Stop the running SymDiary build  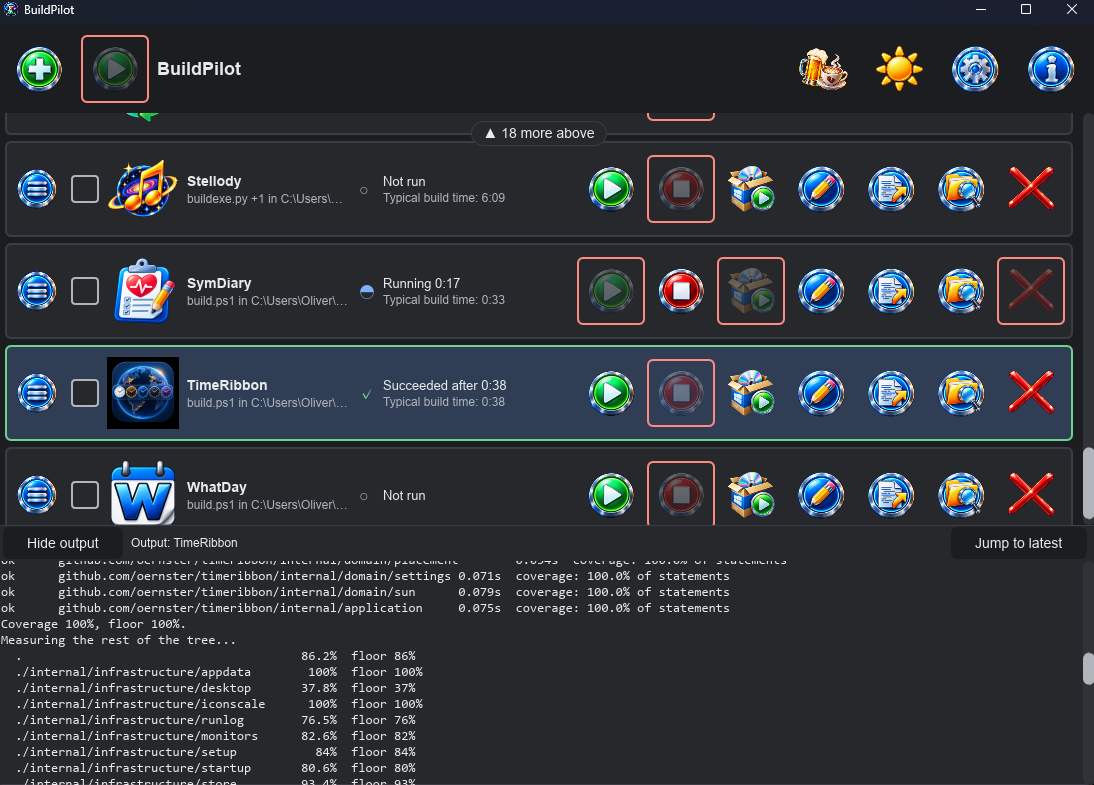681,291
